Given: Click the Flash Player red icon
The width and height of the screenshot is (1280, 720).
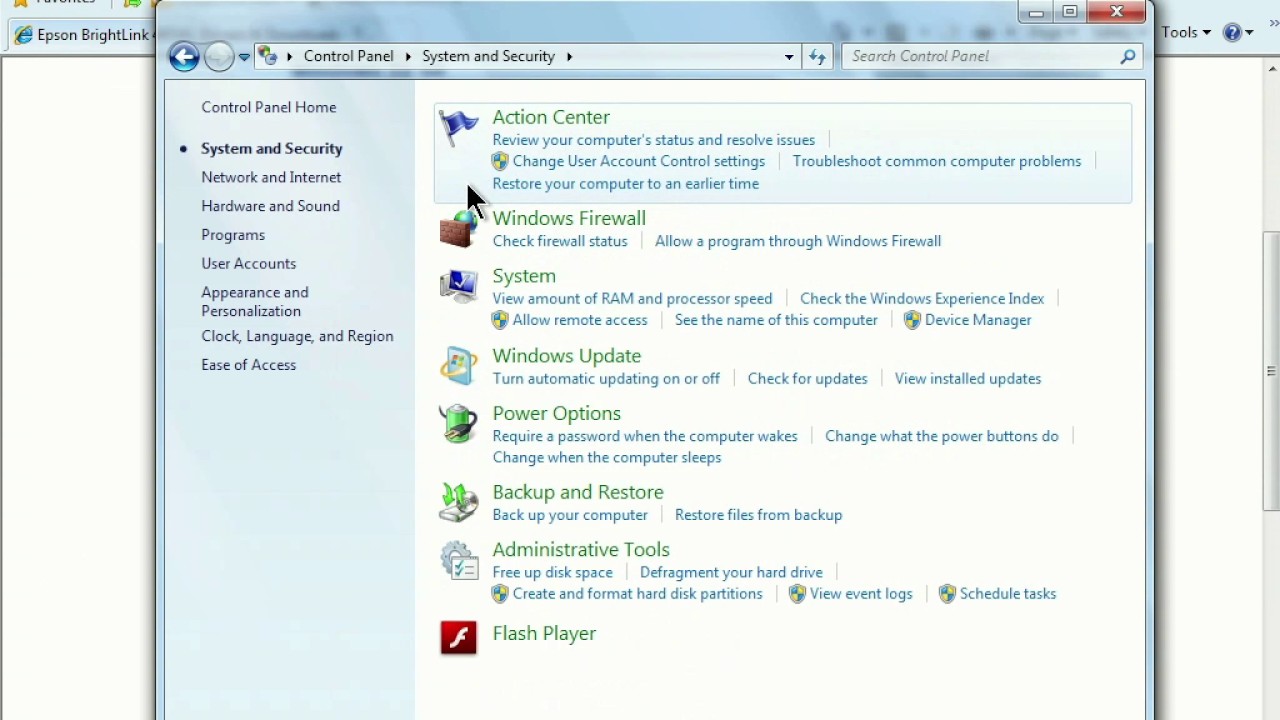Looking at the screenshot, I should point(459,637).
